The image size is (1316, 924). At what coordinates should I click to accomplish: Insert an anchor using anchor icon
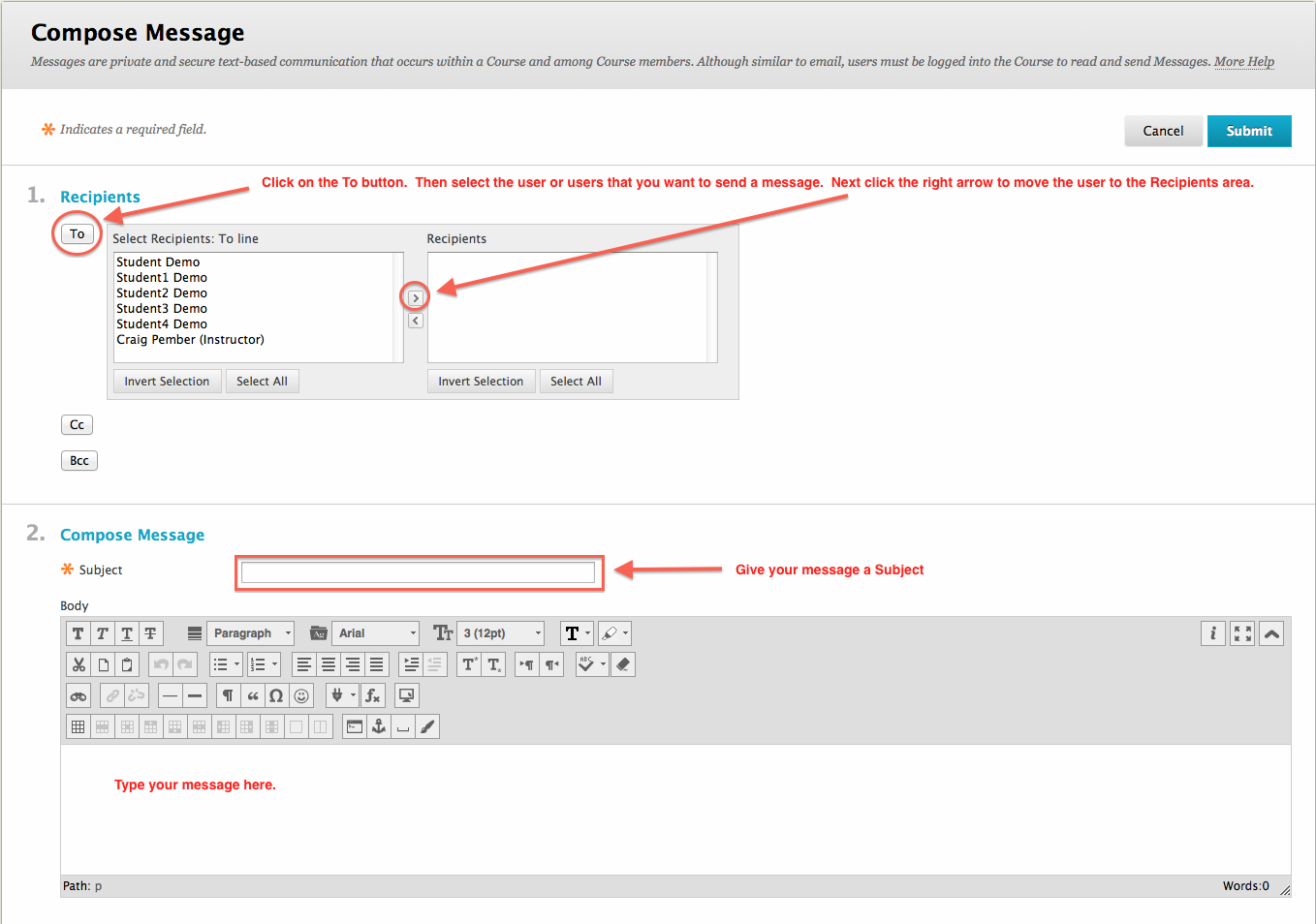[x=379, y=726]
